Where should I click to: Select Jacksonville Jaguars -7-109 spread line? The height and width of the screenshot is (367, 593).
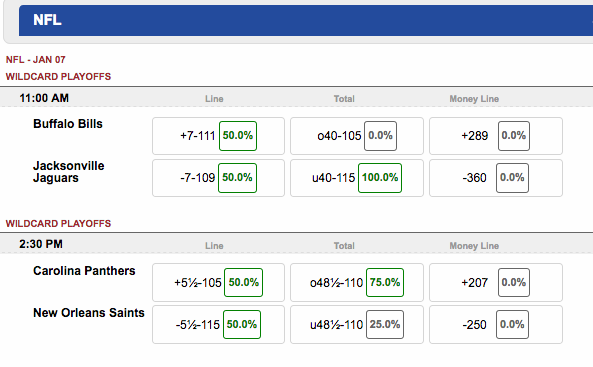(218, 178)
